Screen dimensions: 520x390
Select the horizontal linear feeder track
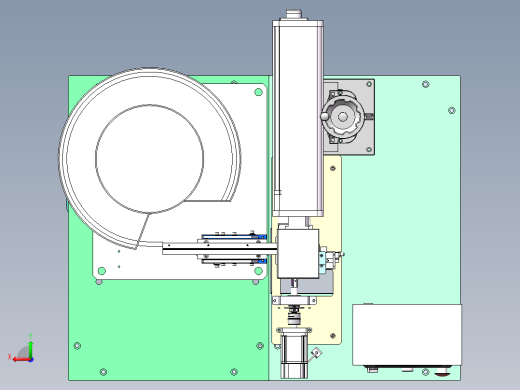click(x=220, y=249)
